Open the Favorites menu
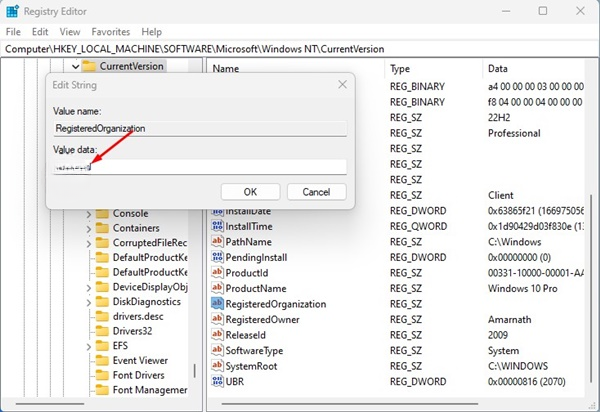Viewport: 600px width, 412px height. (x=111, y=32)
